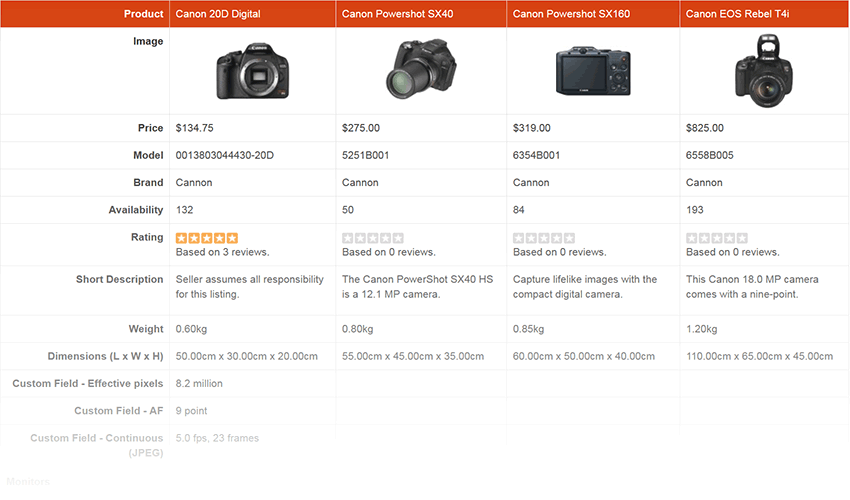The width and height of the screenshot is (850, 500).
Task: Click the Short Description row label
Action: pos(119,279)
